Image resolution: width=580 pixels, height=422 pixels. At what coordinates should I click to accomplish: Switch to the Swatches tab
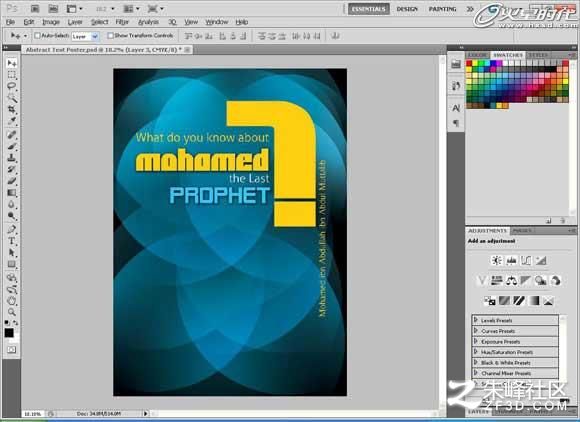[x=508, y=55]
